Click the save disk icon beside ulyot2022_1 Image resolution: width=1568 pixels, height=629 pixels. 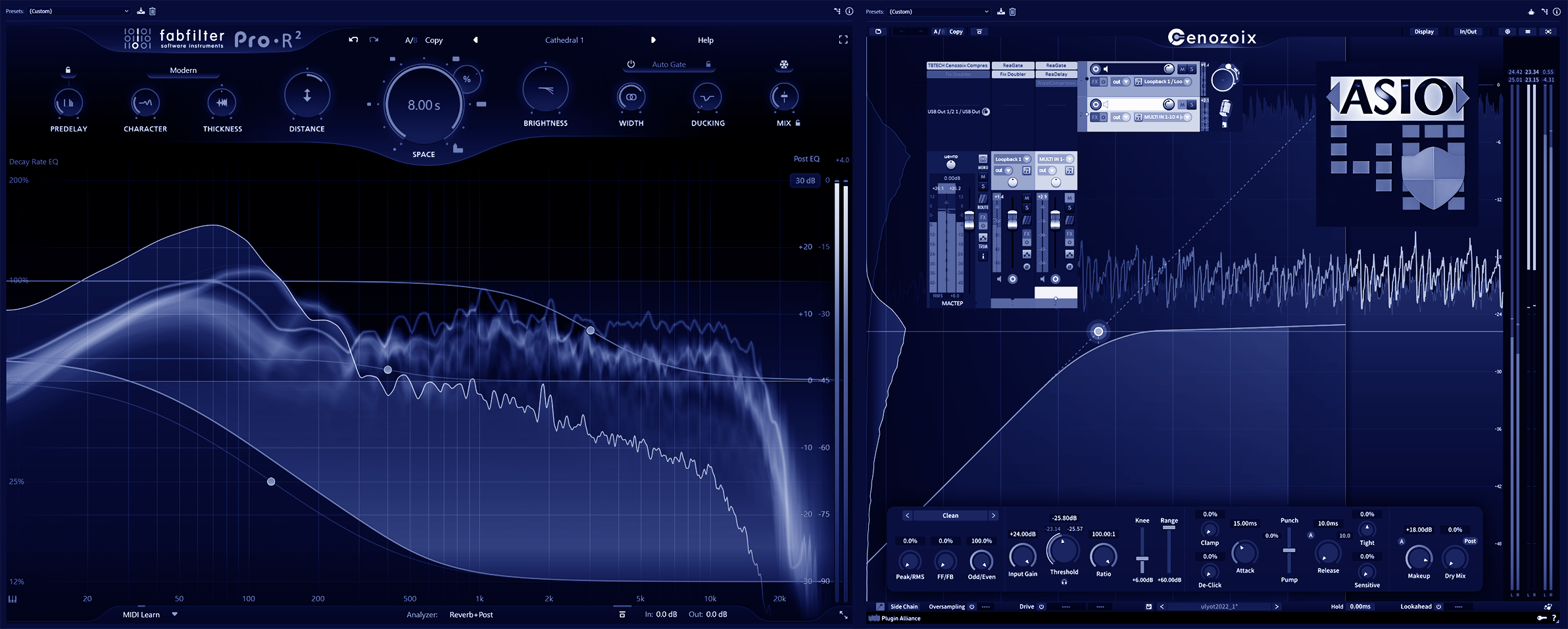[1149, 607]
